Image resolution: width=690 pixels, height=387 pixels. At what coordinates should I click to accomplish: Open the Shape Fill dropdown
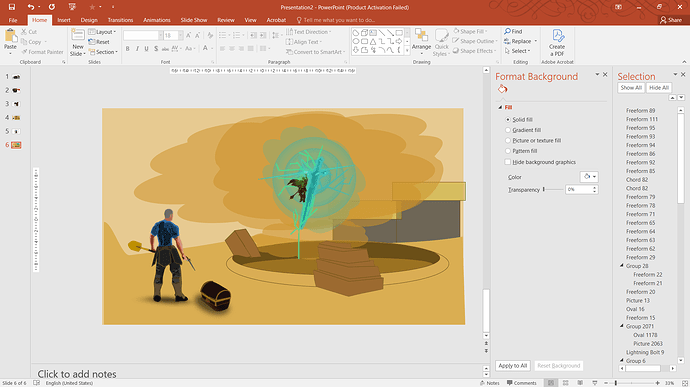coord(470,32)
